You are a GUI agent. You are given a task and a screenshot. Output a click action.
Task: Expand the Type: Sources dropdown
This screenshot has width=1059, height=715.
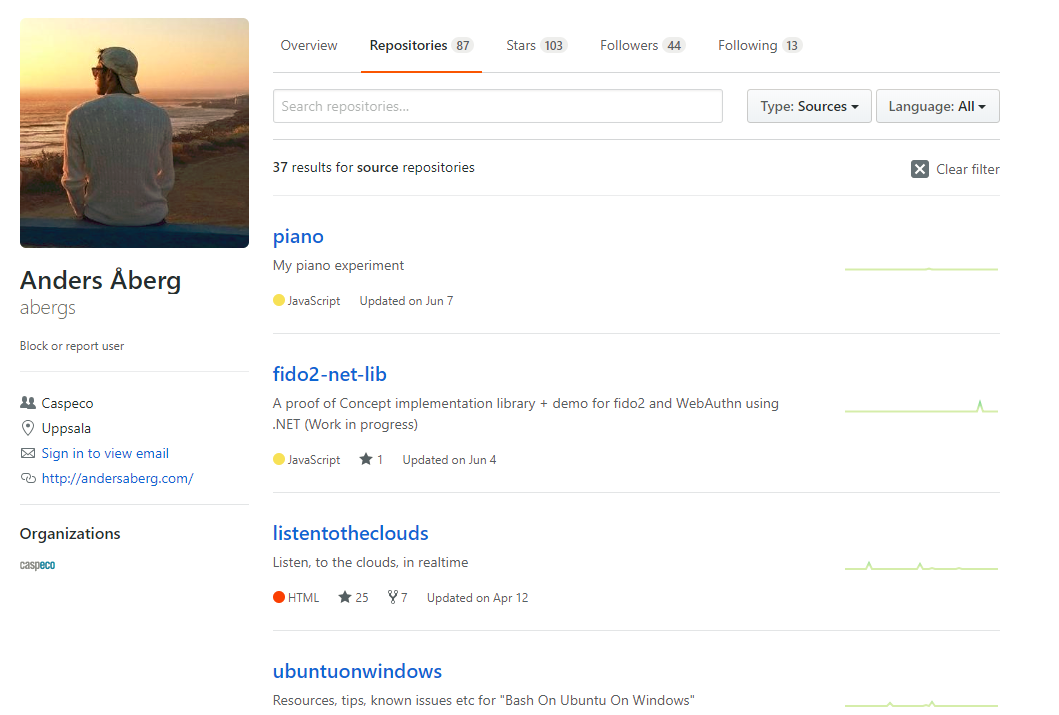809,106
